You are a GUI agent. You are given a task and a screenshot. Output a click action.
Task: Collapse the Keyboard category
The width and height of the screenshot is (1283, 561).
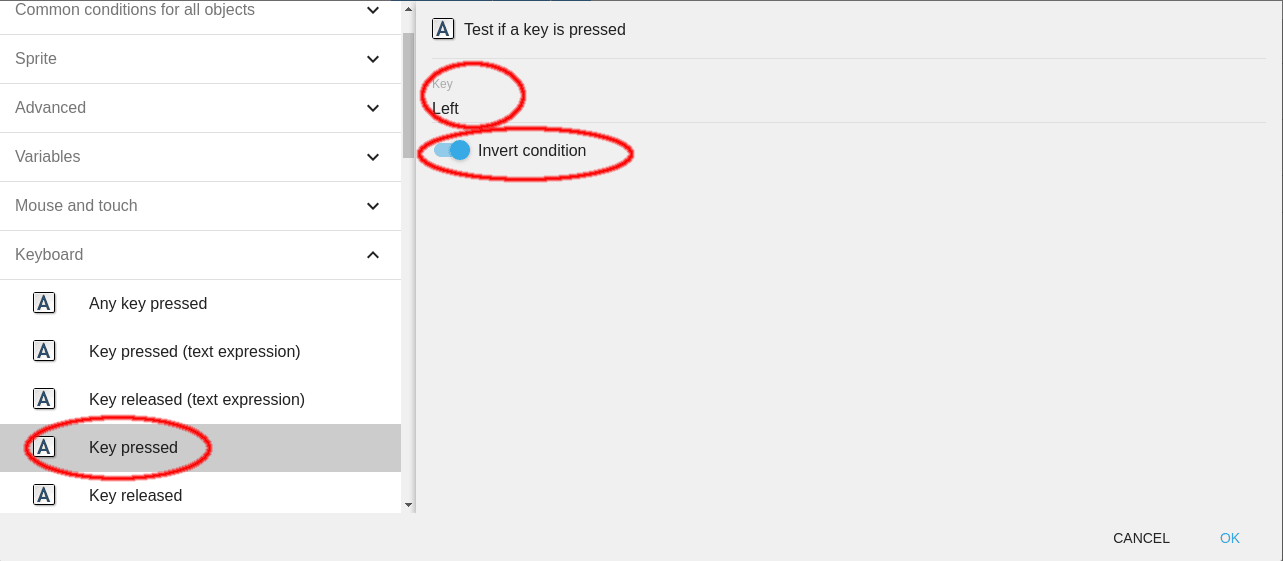[x=373, y=255]
